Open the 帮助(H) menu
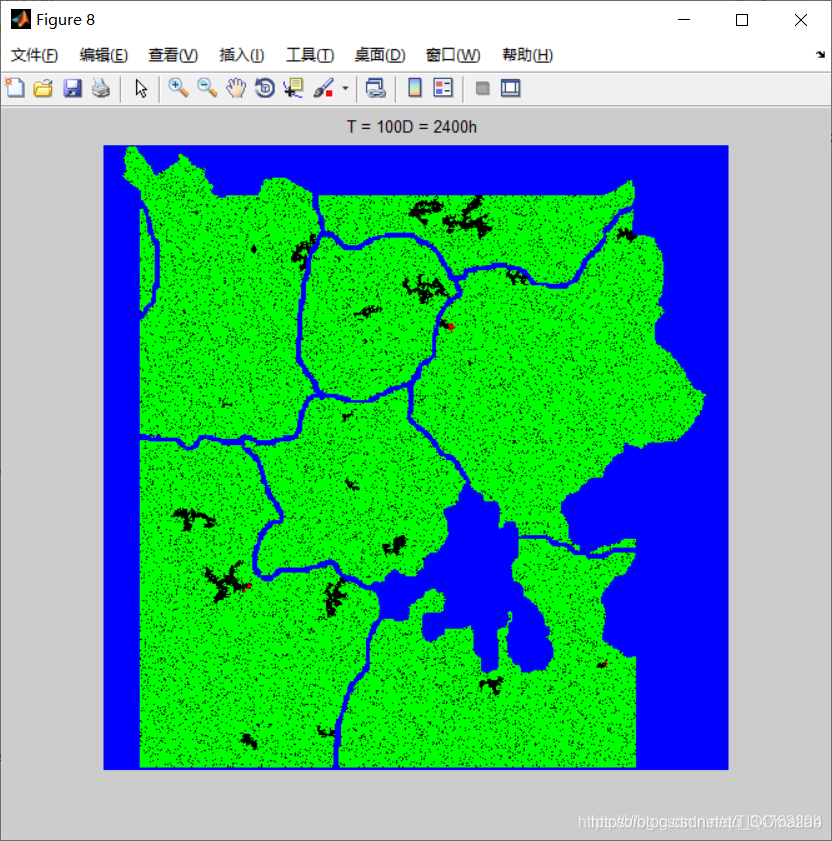The image size is (832, 841). pos(527,55)
